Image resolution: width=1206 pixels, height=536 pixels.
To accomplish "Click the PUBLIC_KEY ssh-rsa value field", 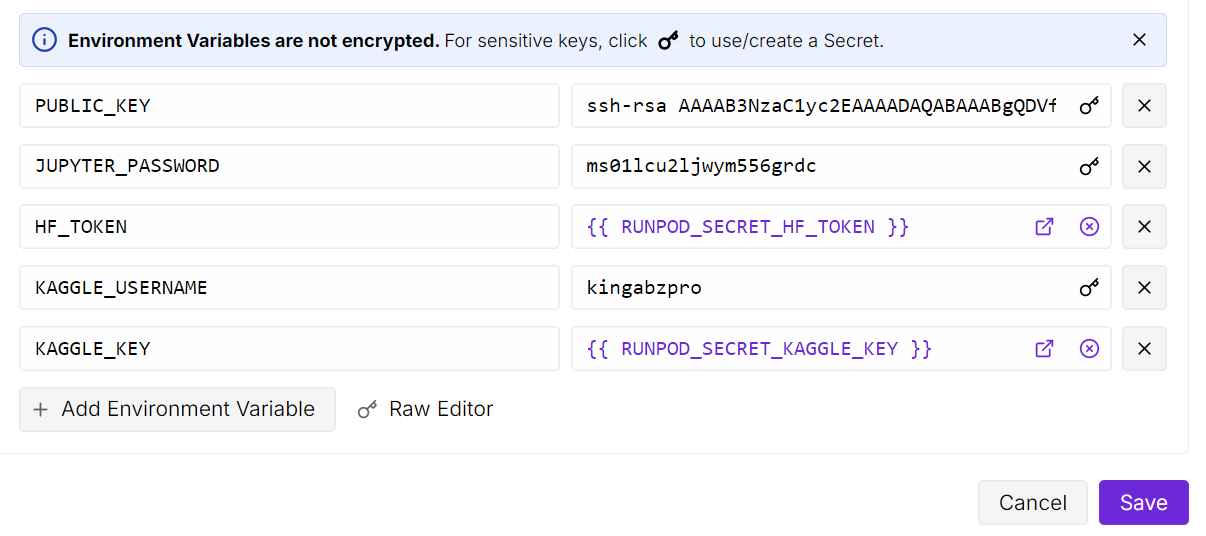I will [820, 106].
